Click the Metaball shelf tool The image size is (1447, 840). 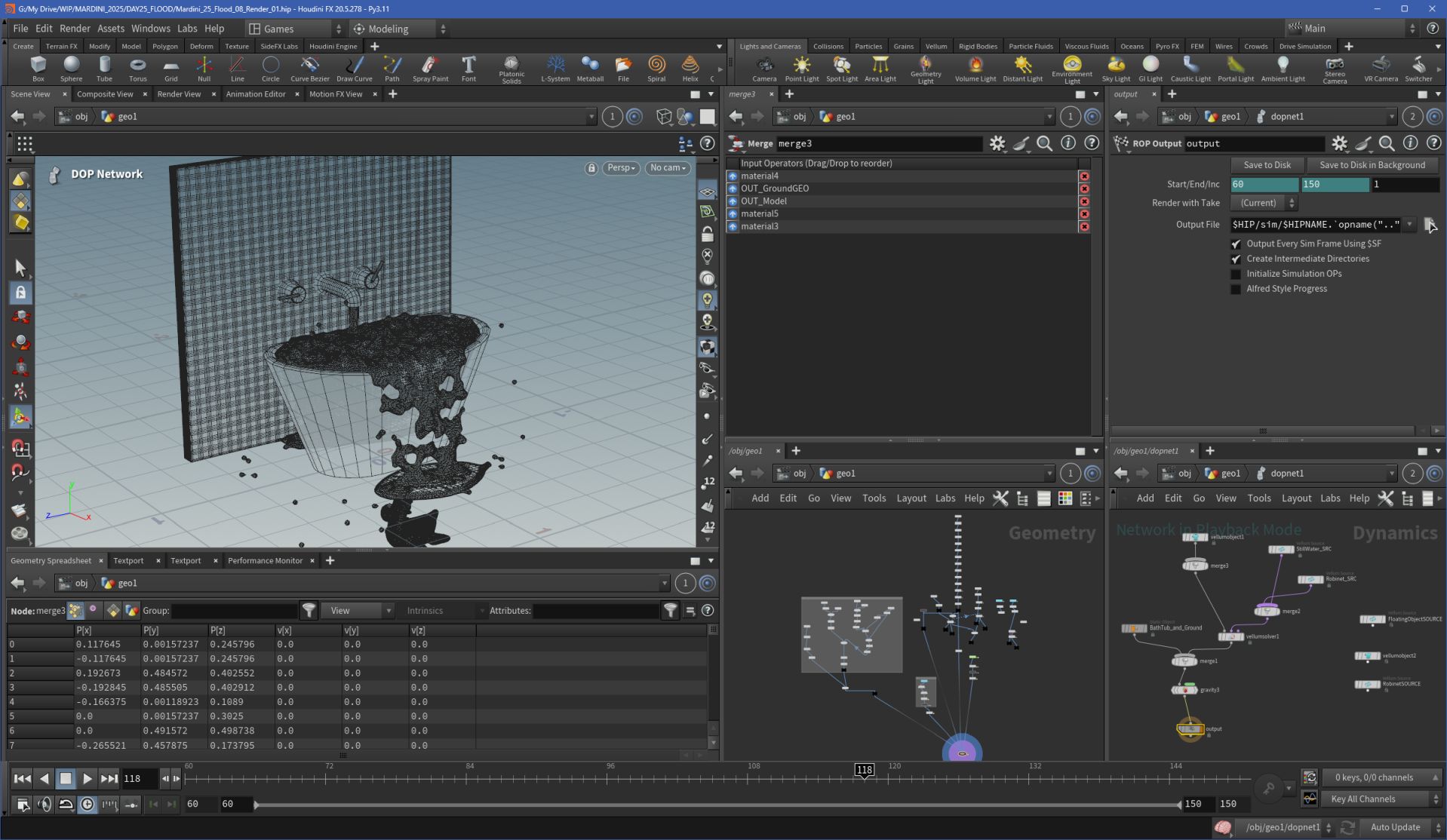point(589,68)
